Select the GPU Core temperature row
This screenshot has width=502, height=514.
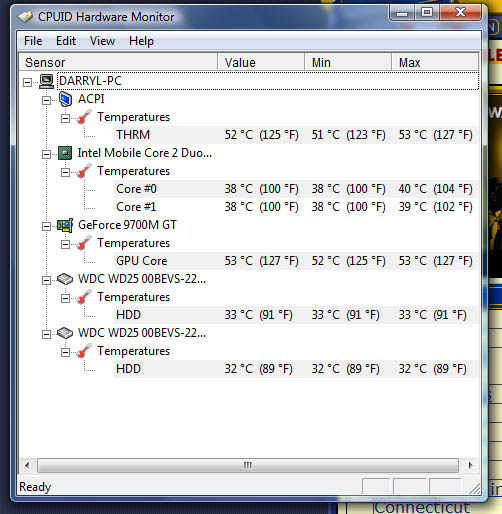coord(296,261)
